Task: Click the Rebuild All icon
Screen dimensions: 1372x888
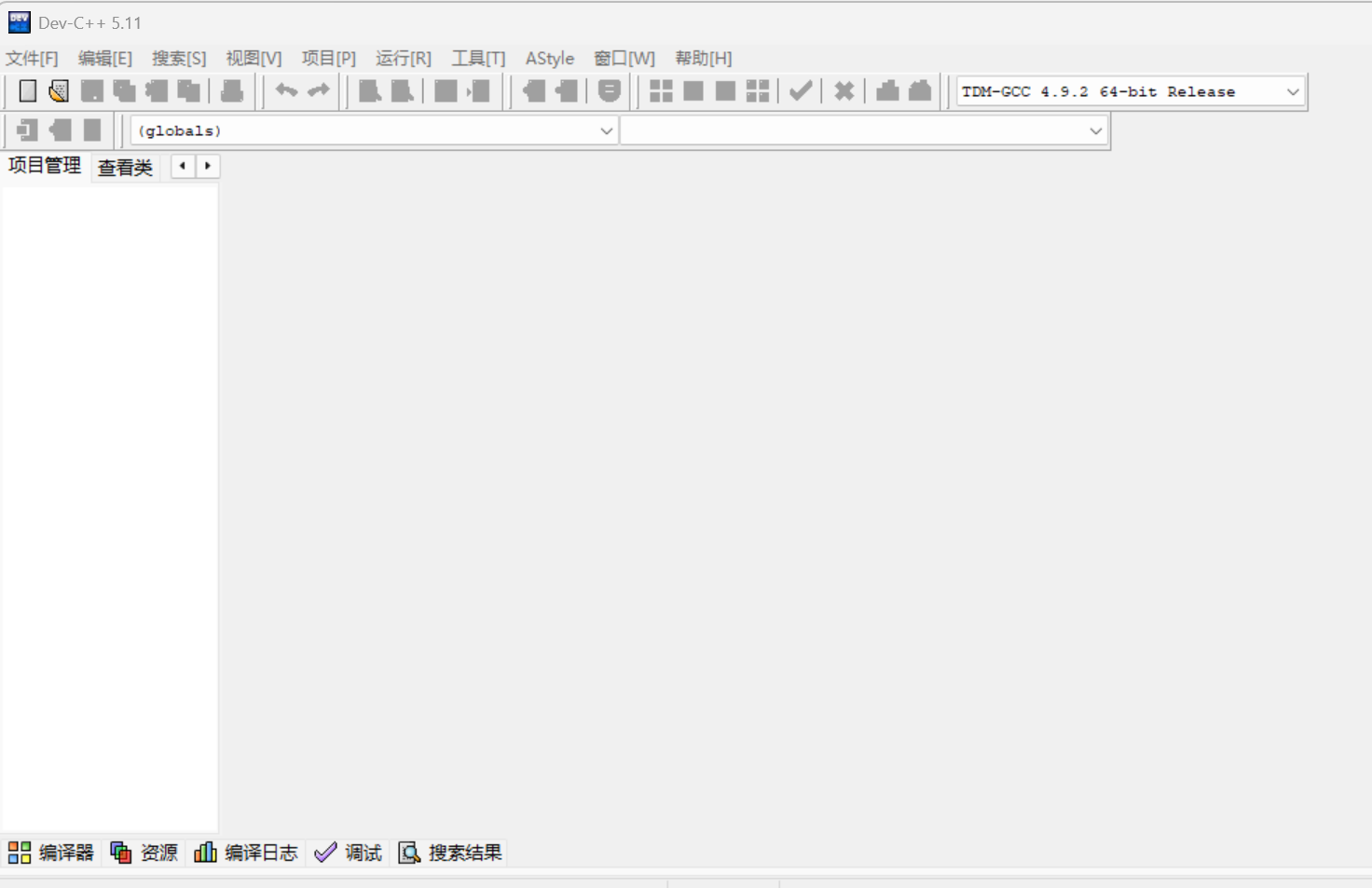Action: 758,91
